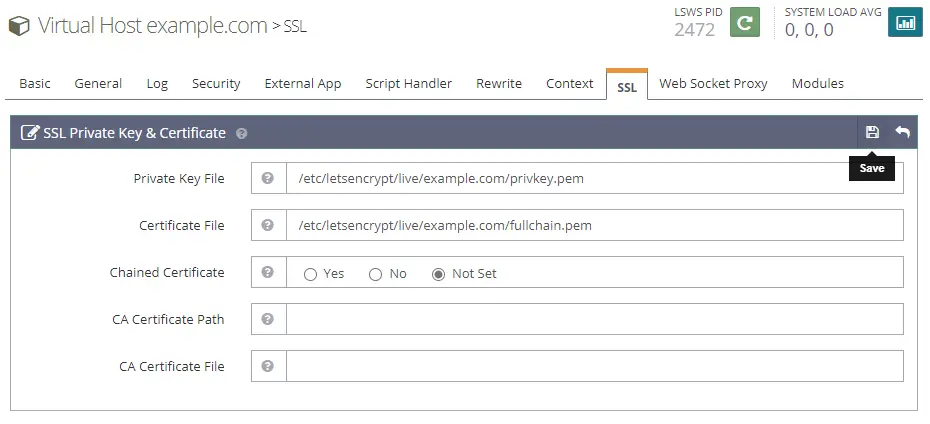Click help icon beside Chained Certificate

(268, 272)
